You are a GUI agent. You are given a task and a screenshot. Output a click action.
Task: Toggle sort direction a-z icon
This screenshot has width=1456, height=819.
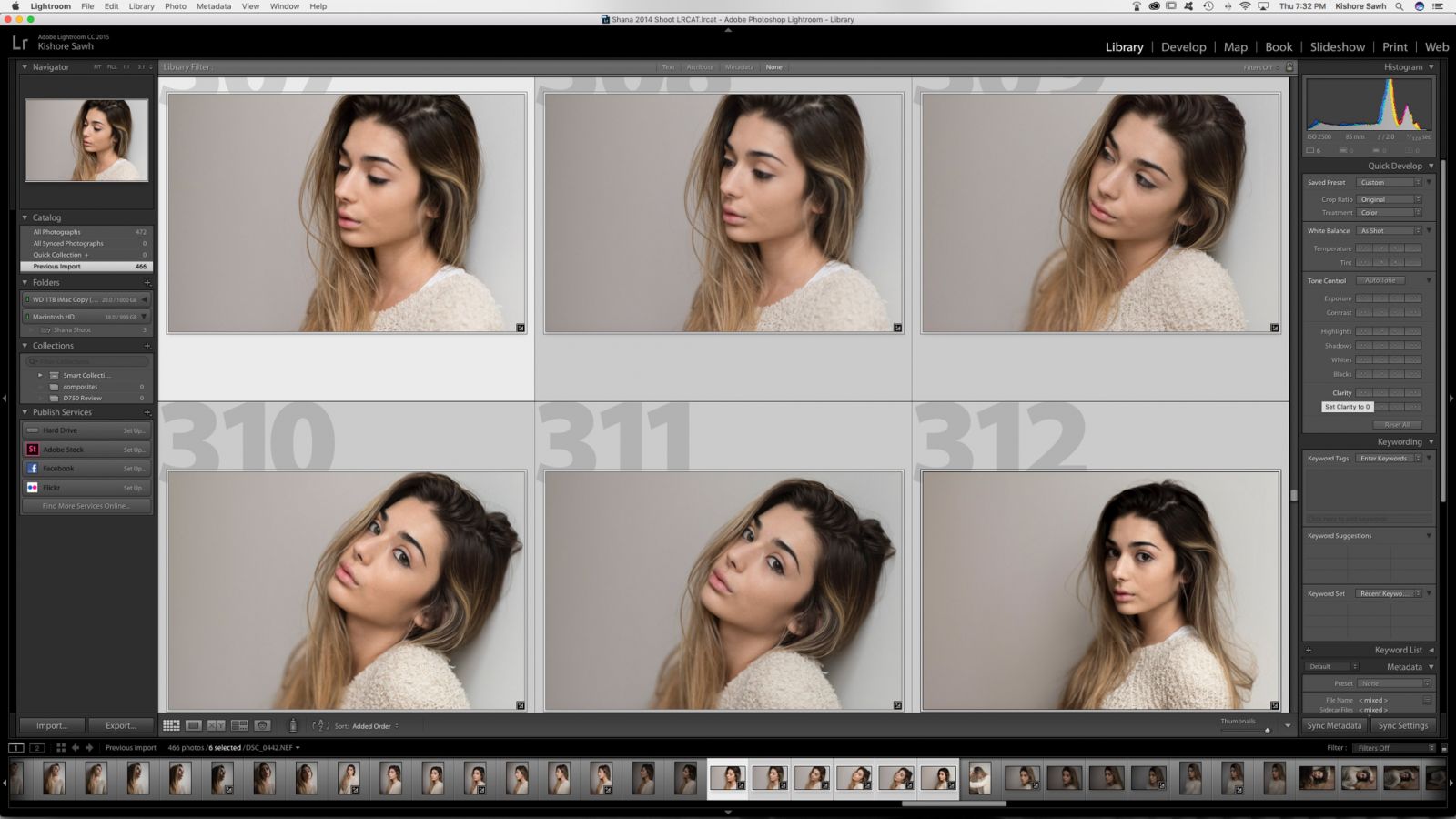point(319,725)
